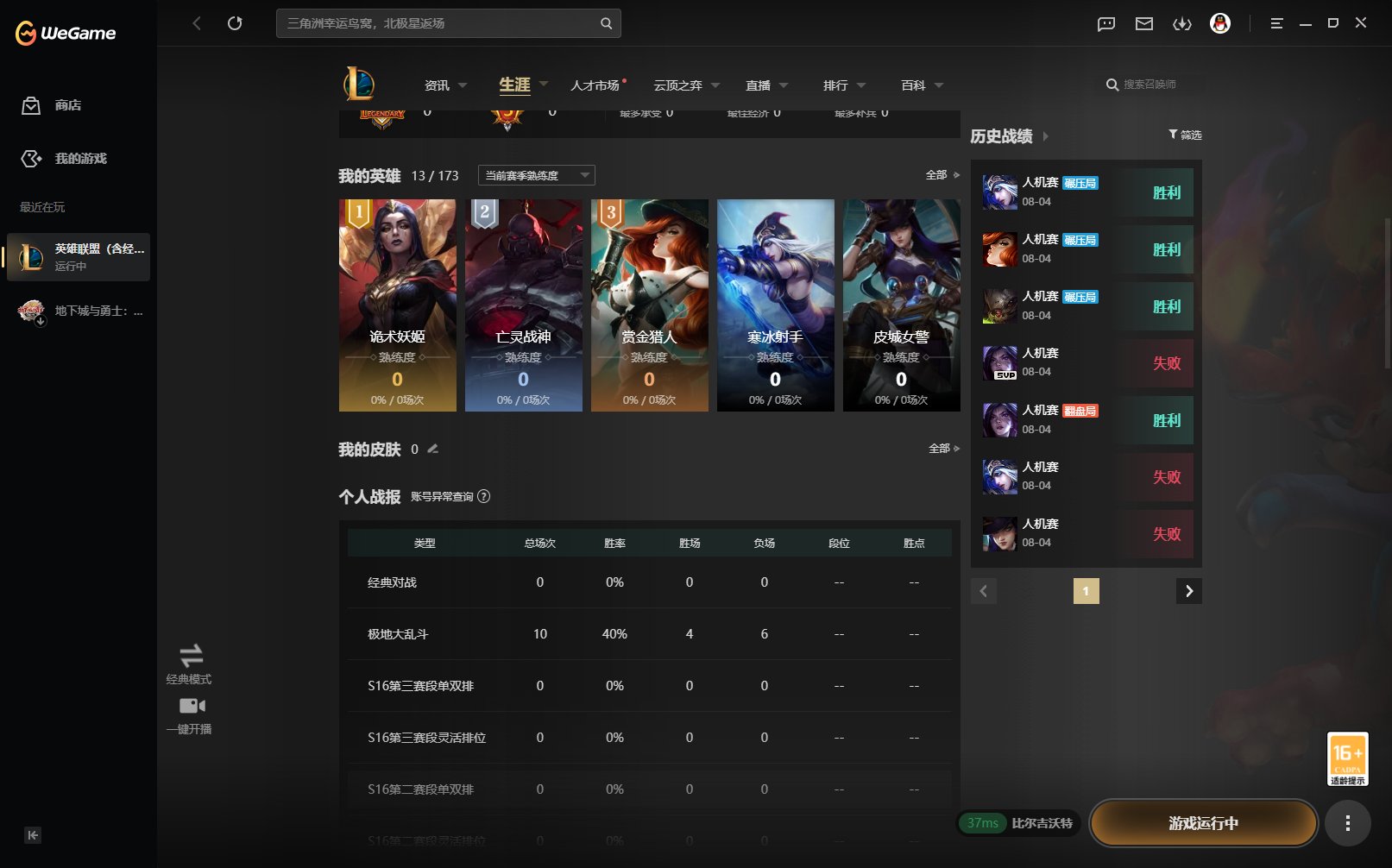Click the 游戏运行中 button
This screenshot has height=868, width=1392.
tap(1204, 823)
